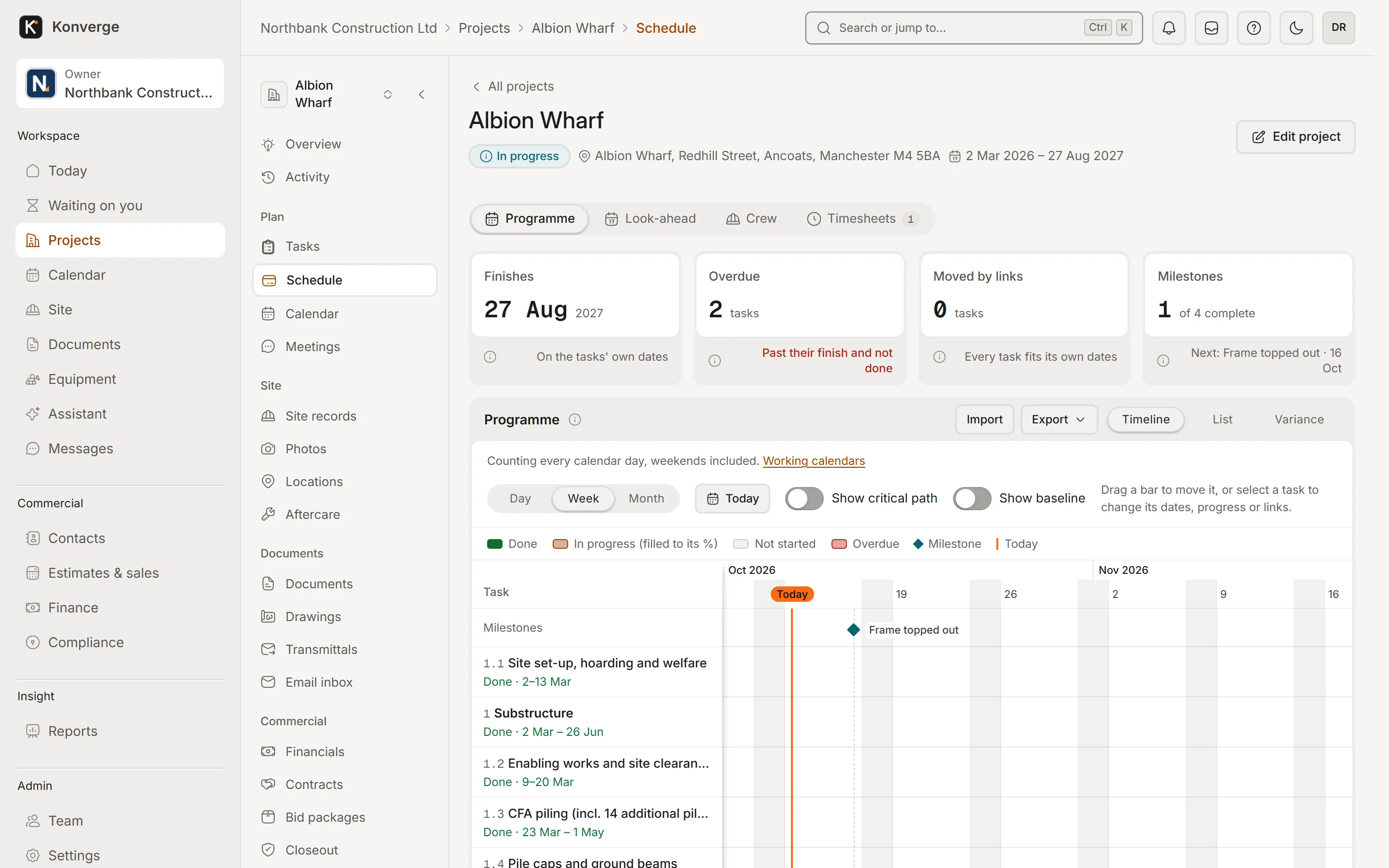Click info icon under Overdue card
Image resolution: width=1389 pixels, height=868 pixels.
pyautogui.click(x=714, y=361)
